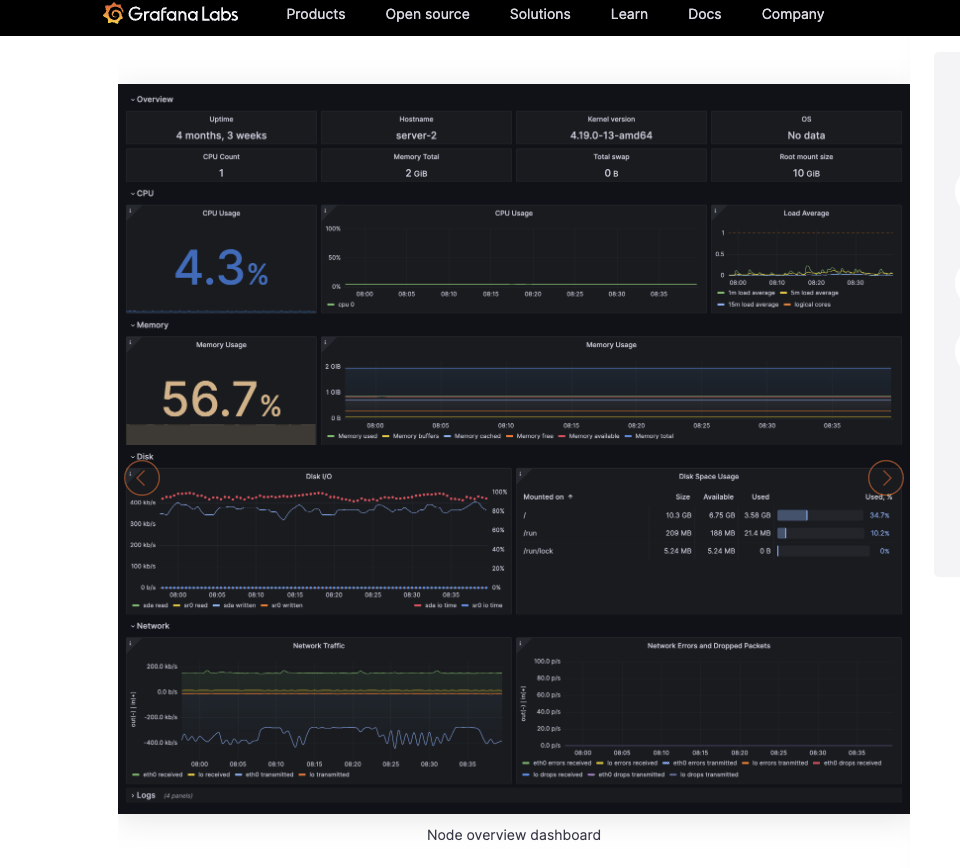Open the Solutions menu
This screenshot has height=868, width=960.
click(x=540, y=14)
